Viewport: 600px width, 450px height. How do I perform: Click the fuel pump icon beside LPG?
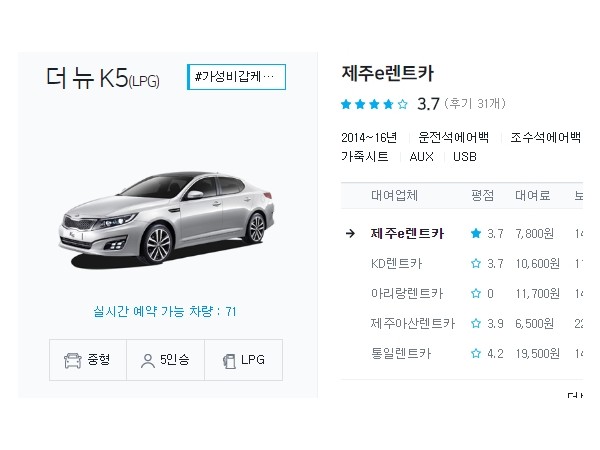(x=229, y=361)
